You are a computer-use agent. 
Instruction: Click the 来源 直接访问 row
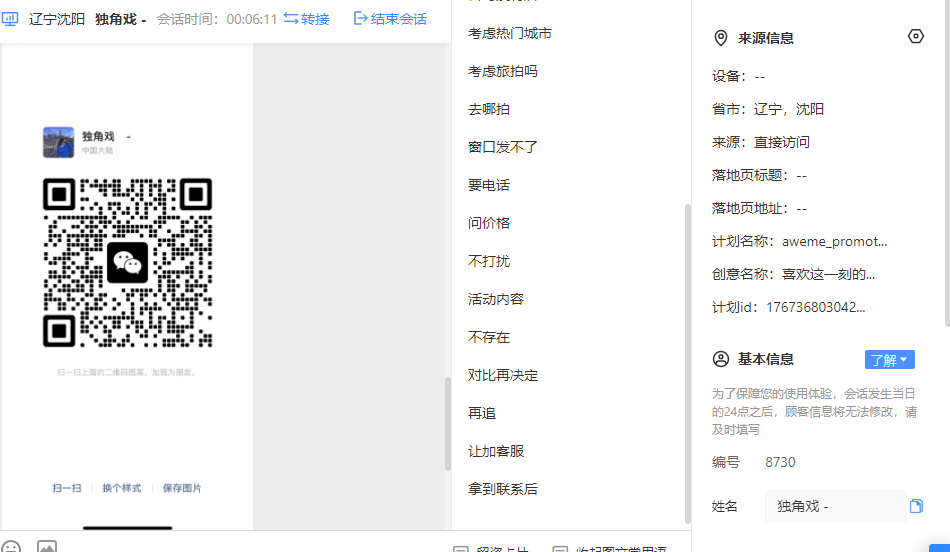coord(760,142)
